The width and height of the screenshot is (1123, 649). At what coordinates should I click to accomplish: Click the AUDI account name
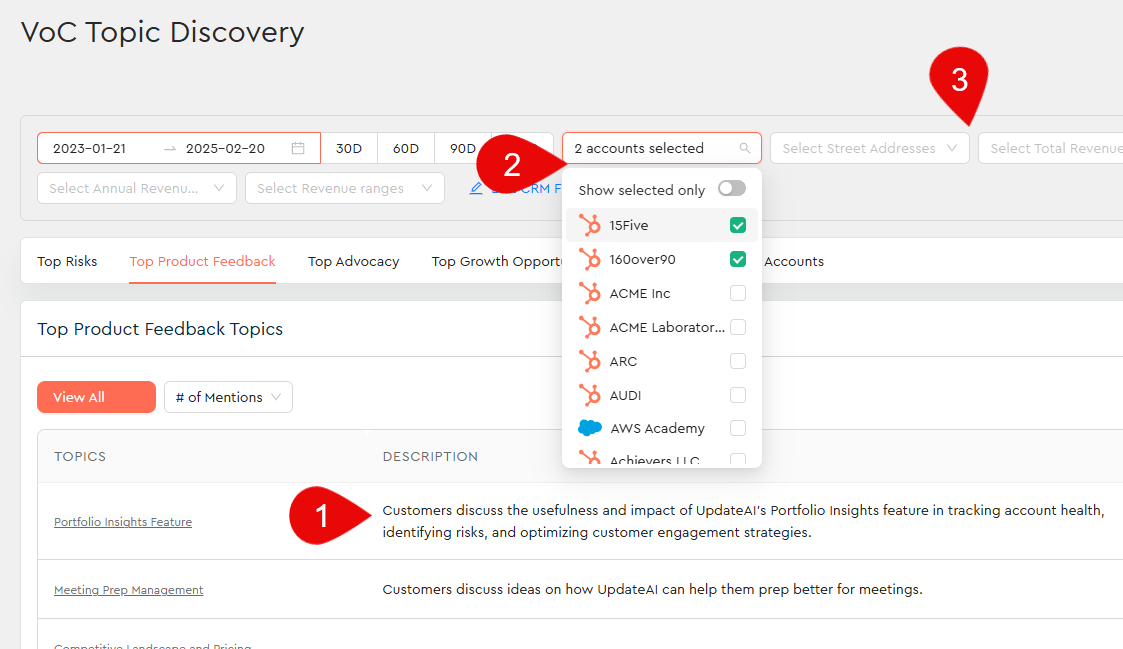pyautogui.click(x=625, y=395)
